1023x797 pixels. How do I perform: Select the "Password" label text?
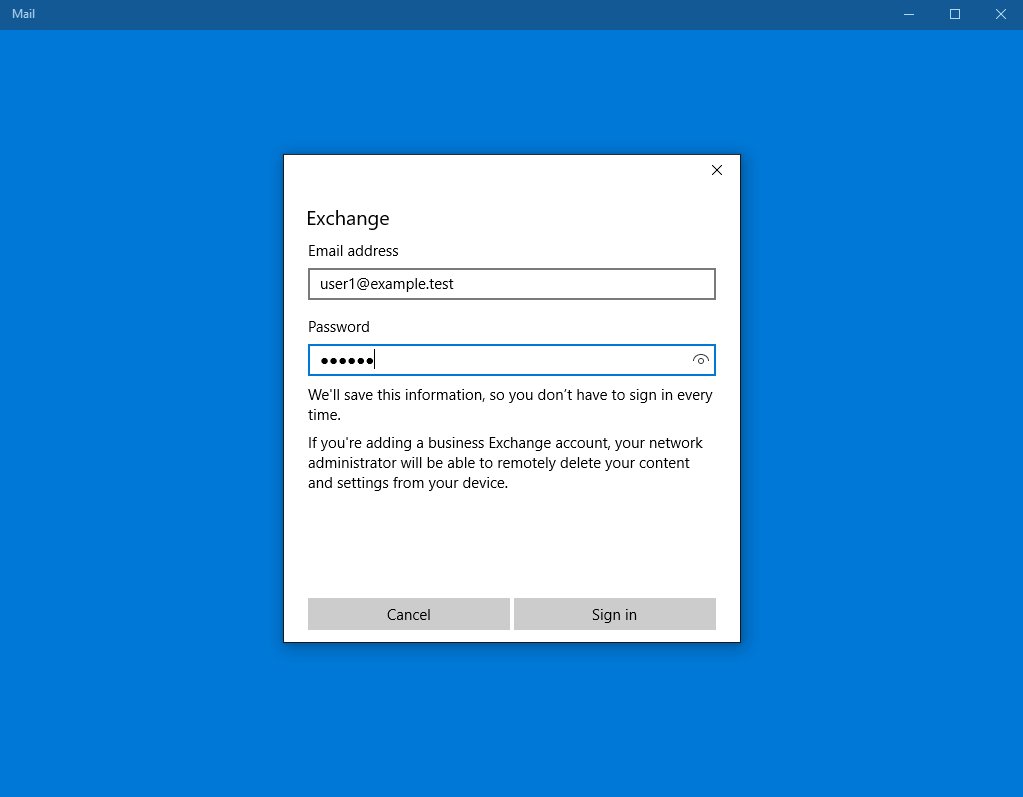339,327
